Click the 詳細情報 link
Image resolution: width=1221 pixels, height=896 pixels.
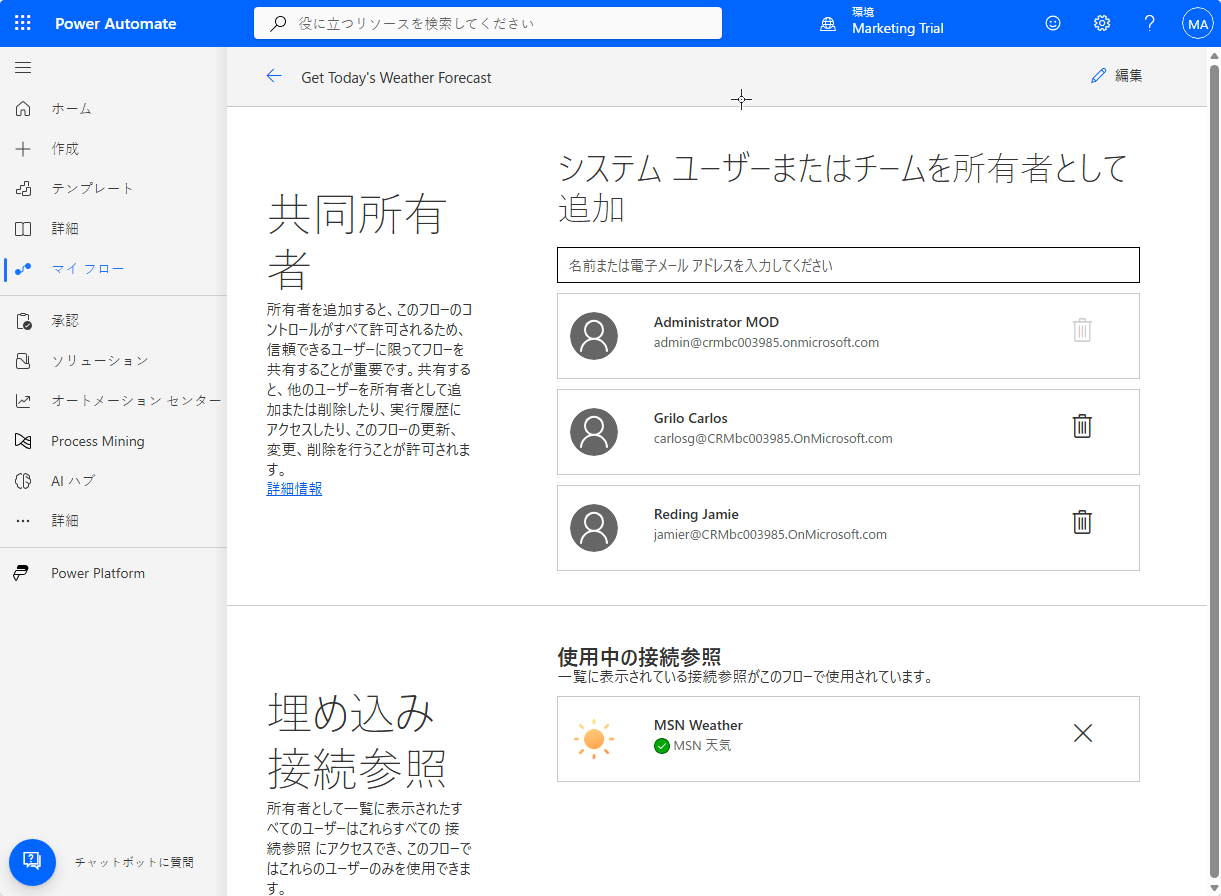coord(294,489)
